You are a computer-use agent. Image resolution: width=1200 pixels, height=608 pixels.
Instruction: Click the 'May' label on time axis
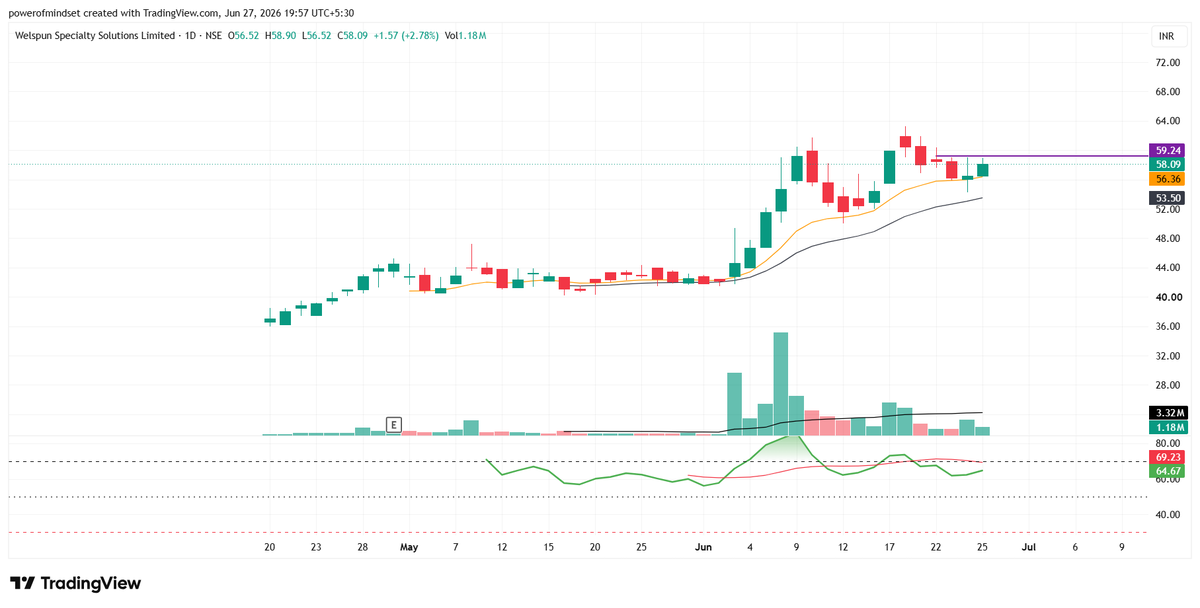pos(409,548)
